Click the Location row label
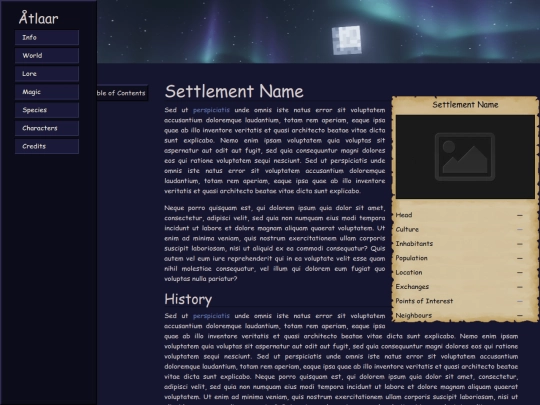 pyautogui.click(x=409, y=272)
